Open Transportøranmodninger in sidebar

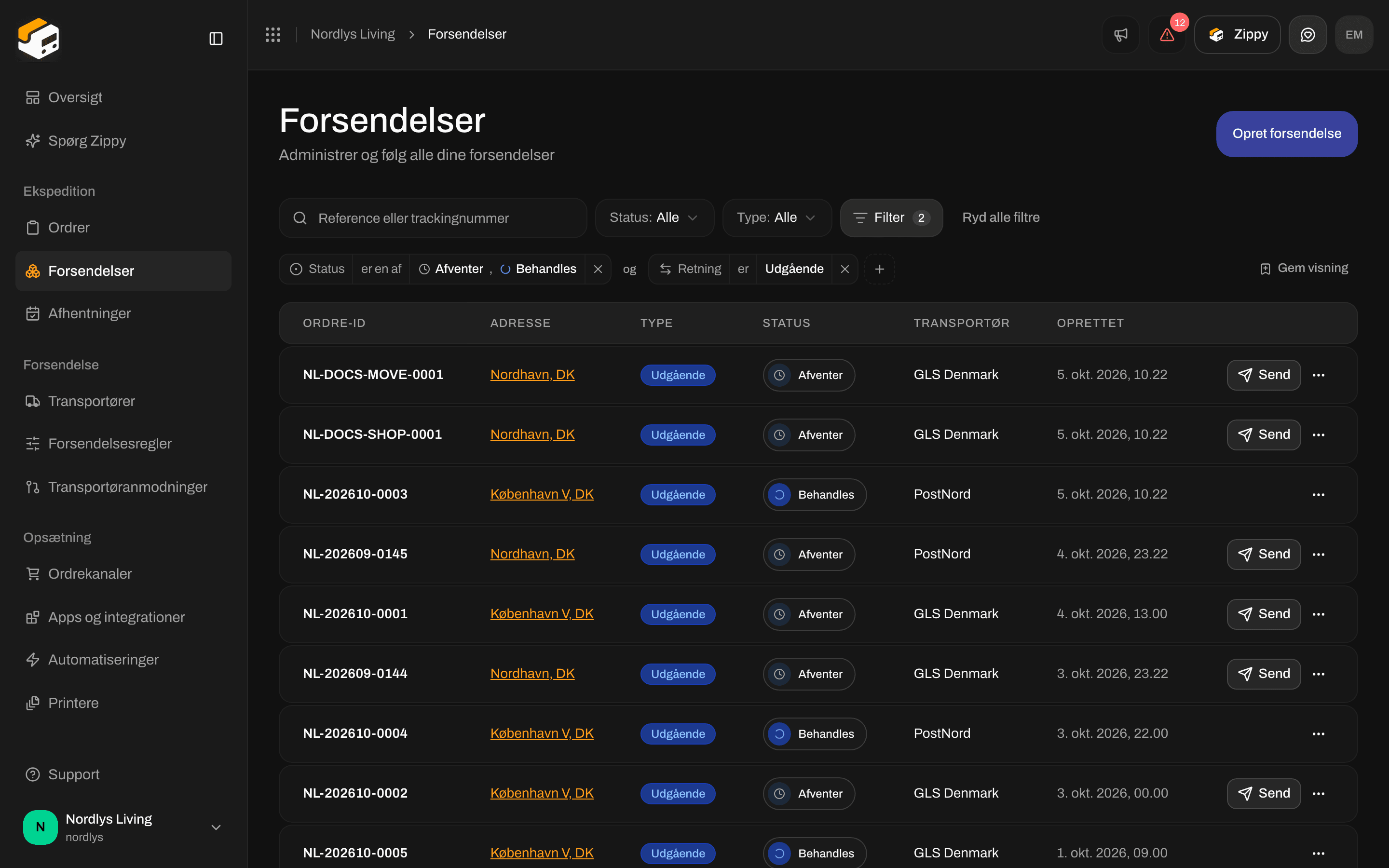point(123,487)
